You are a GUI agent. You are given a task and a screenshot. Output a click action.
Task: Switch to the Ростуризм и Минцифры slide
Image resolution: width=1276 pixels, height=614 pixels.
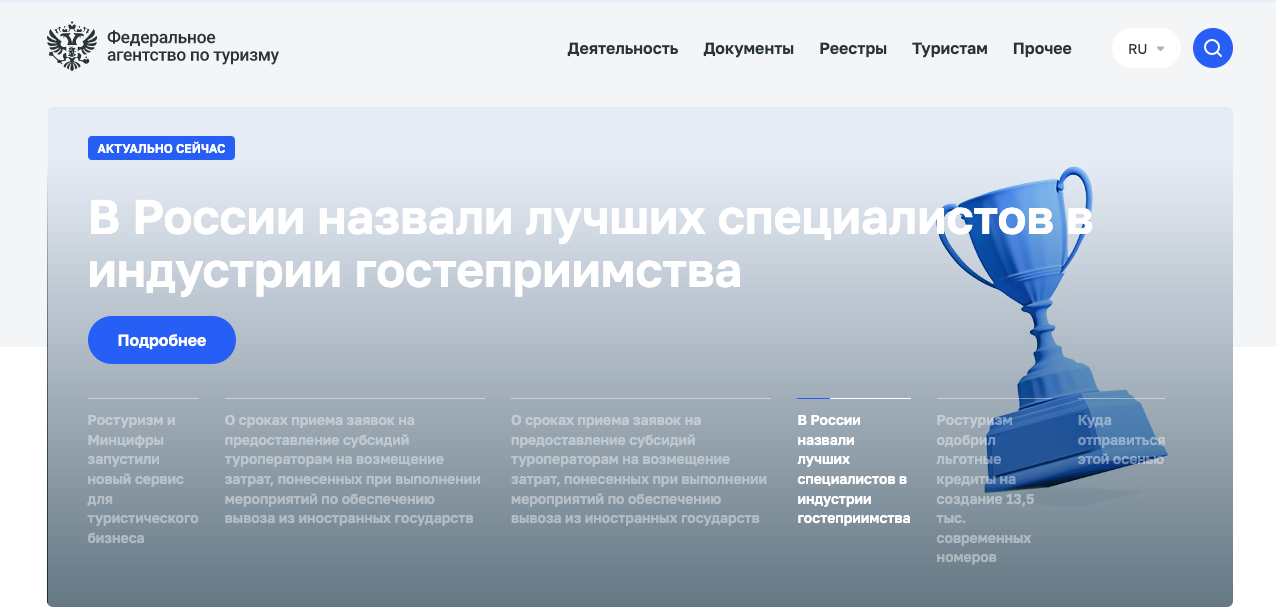(x=142, y=479)
